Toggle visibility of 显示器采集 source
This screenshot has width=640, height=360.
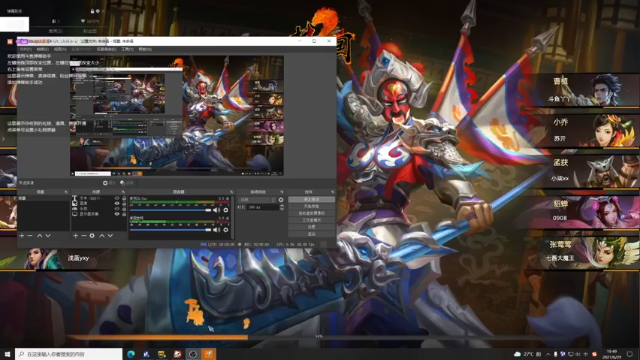coord(117,214)
